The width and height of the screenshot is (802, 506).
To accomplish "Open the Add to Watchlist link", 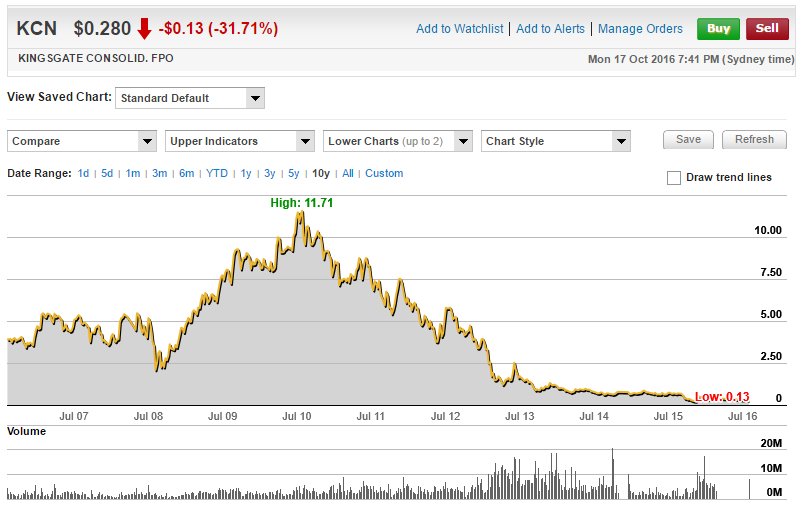I will (459, 29).
